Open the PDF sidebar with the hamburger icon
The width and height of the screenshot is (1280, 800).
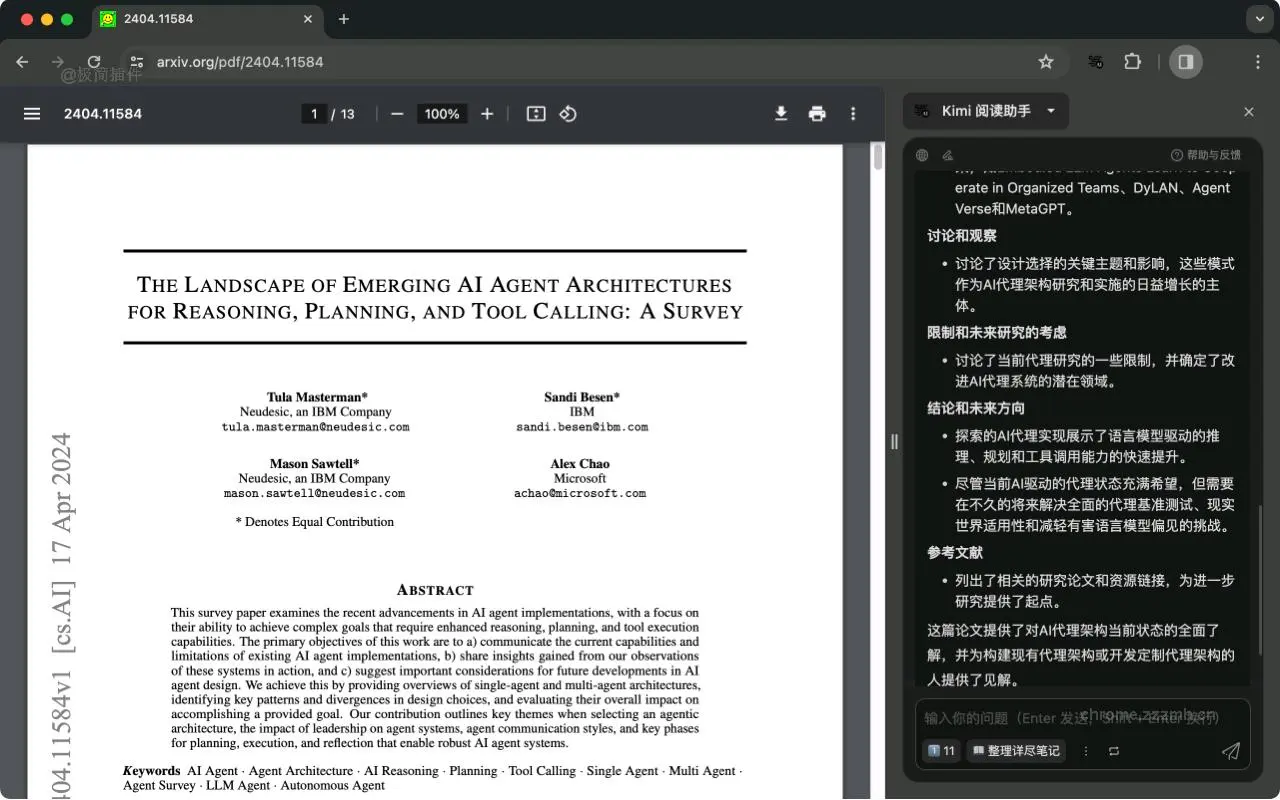(31, 114)
